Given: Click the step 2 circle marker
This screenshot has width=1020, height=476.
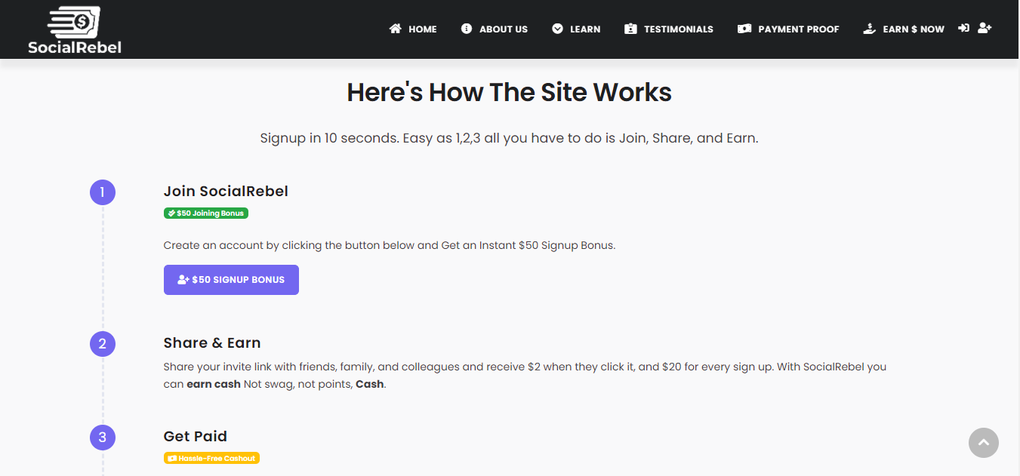Looking at the screenshot, I should 102,344.
